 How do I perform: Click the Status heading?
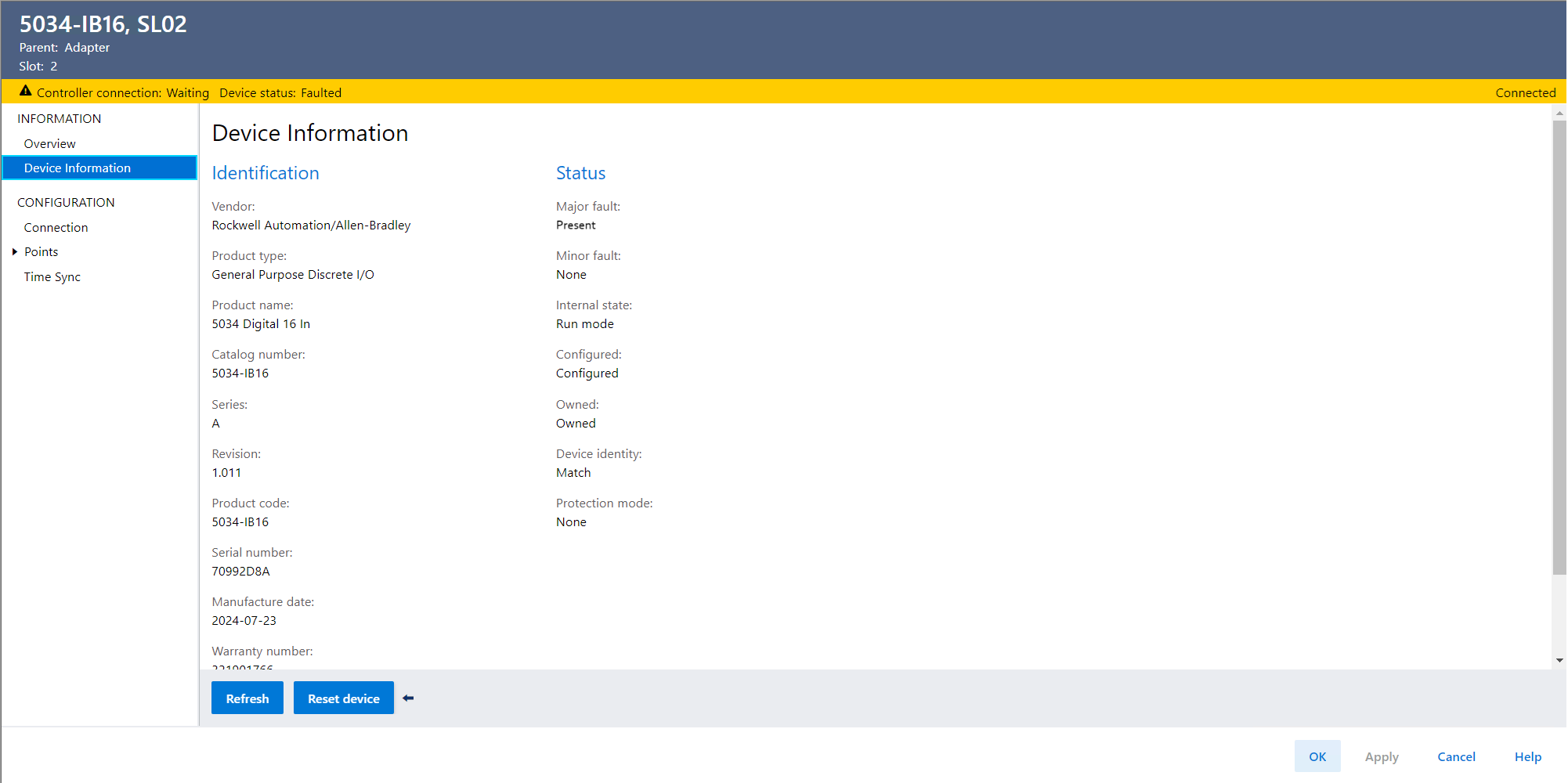(x=580, y=173)
